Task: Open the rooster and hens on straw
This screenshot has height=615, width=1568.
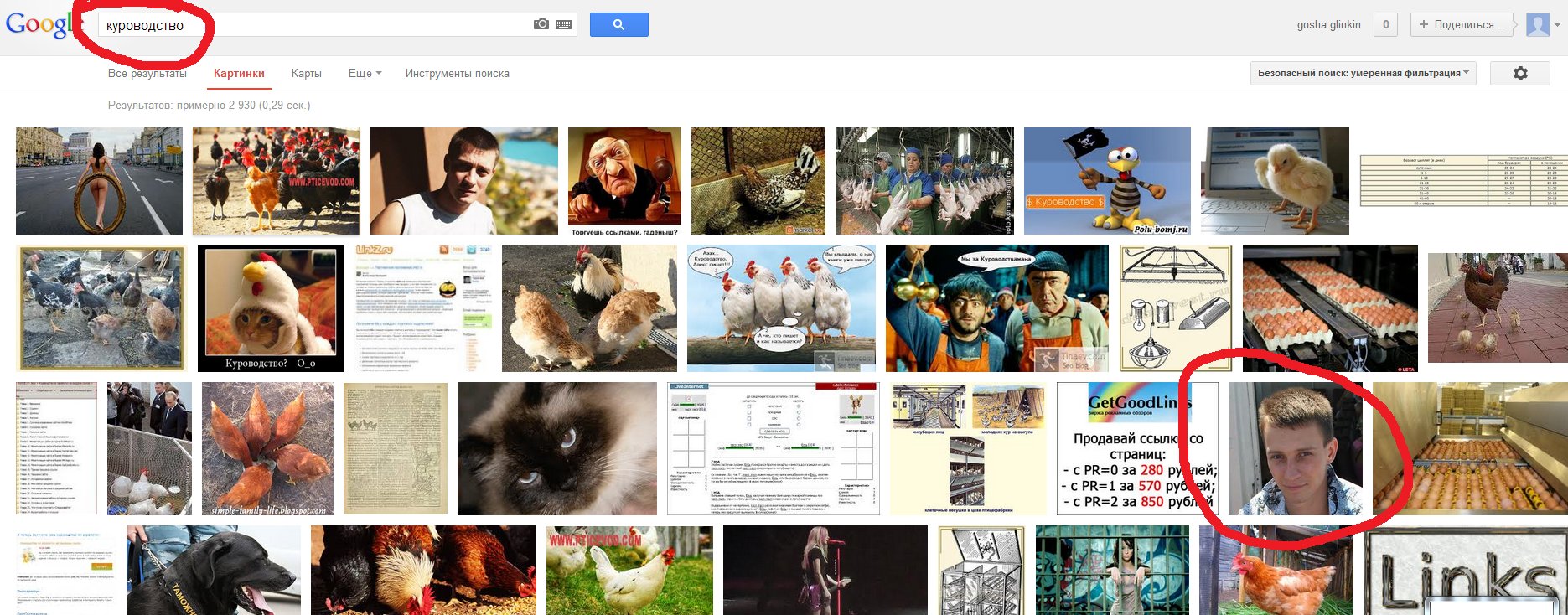Action: coord(589,308)
